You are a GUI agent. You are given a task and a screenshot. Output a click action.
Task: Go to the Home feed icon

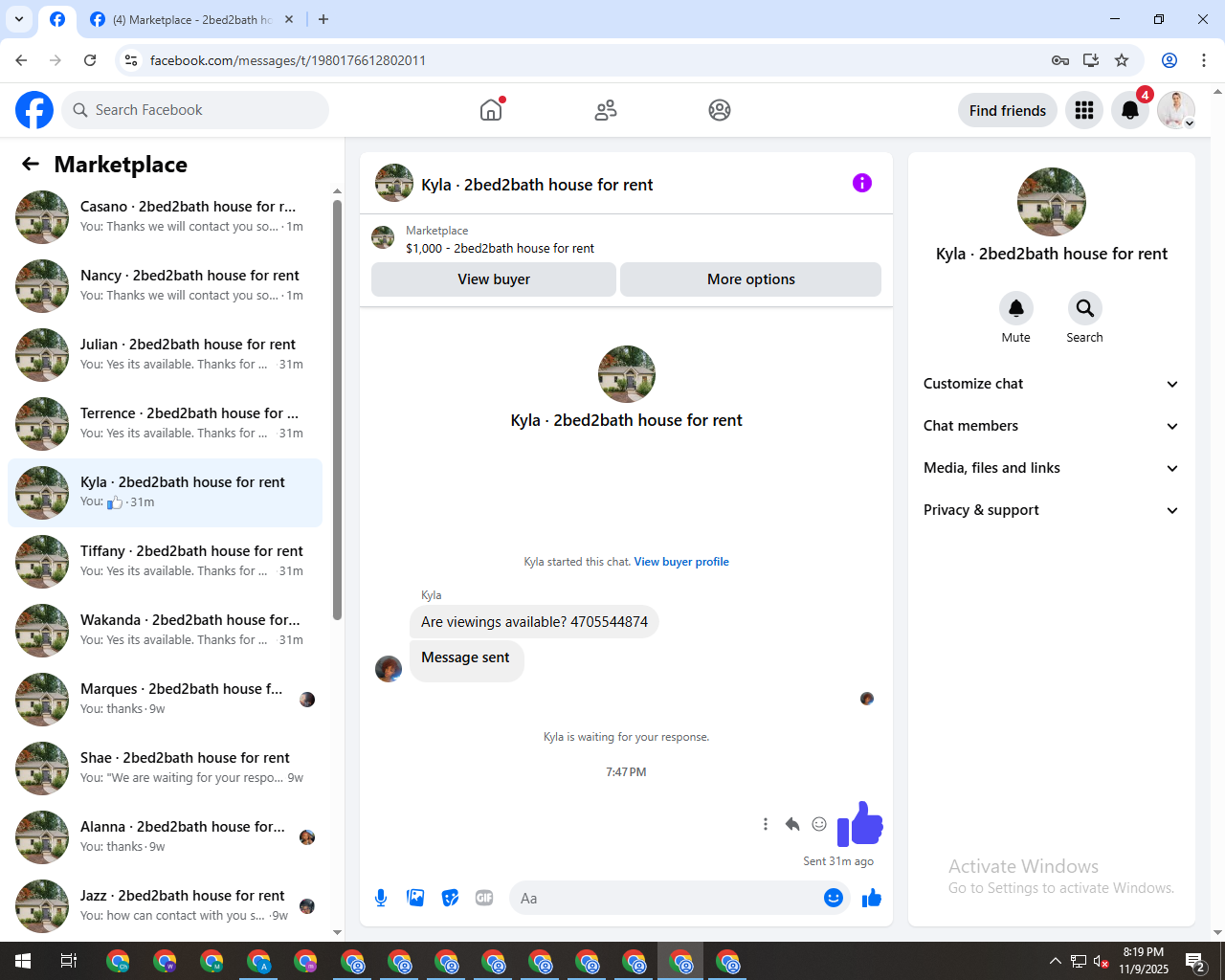pyautogui.click(x=491, y=110)
